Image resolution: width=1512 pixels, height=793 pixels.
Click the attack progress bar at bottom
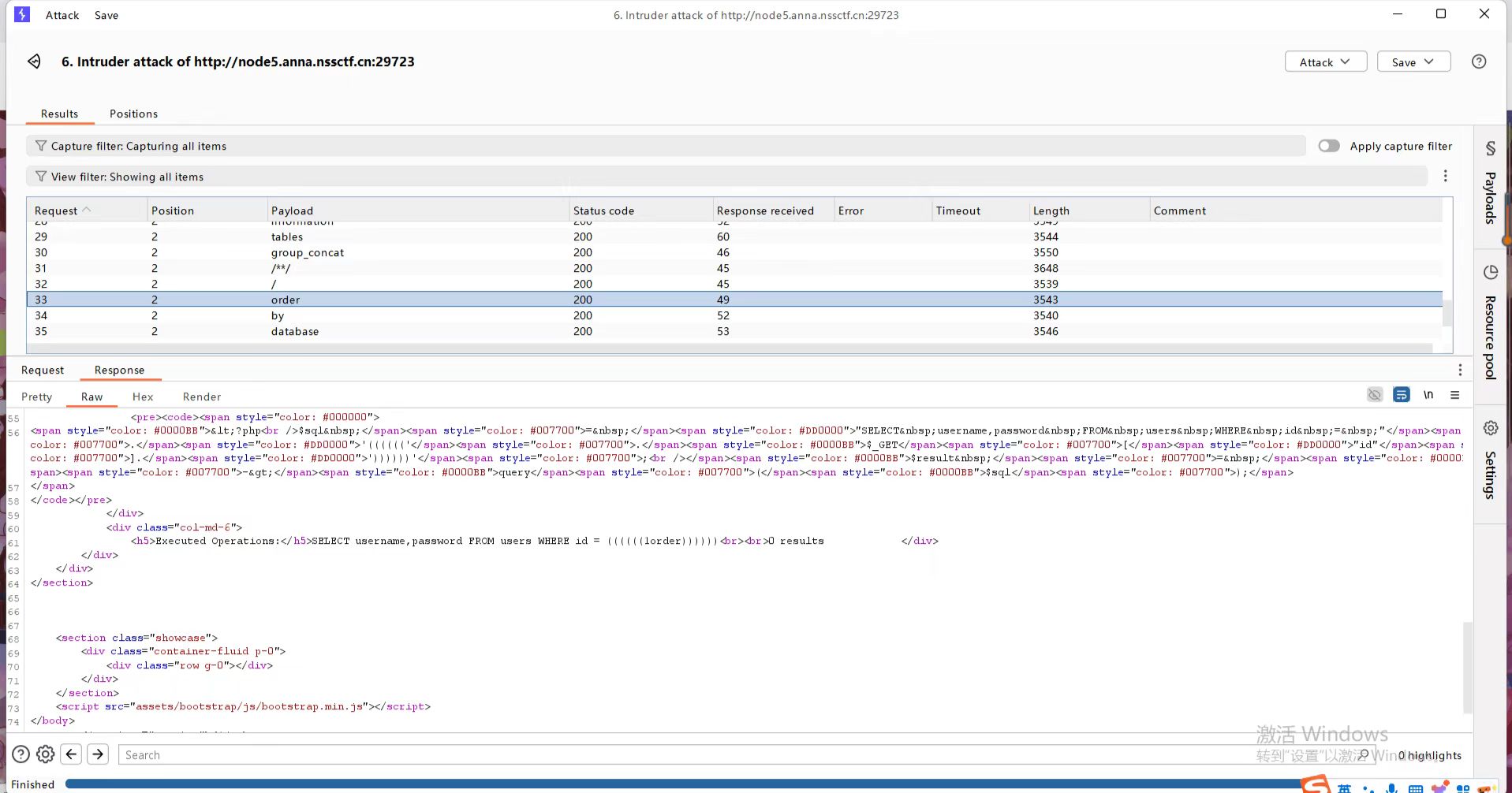pyautogui.click(x=685, y=784)
